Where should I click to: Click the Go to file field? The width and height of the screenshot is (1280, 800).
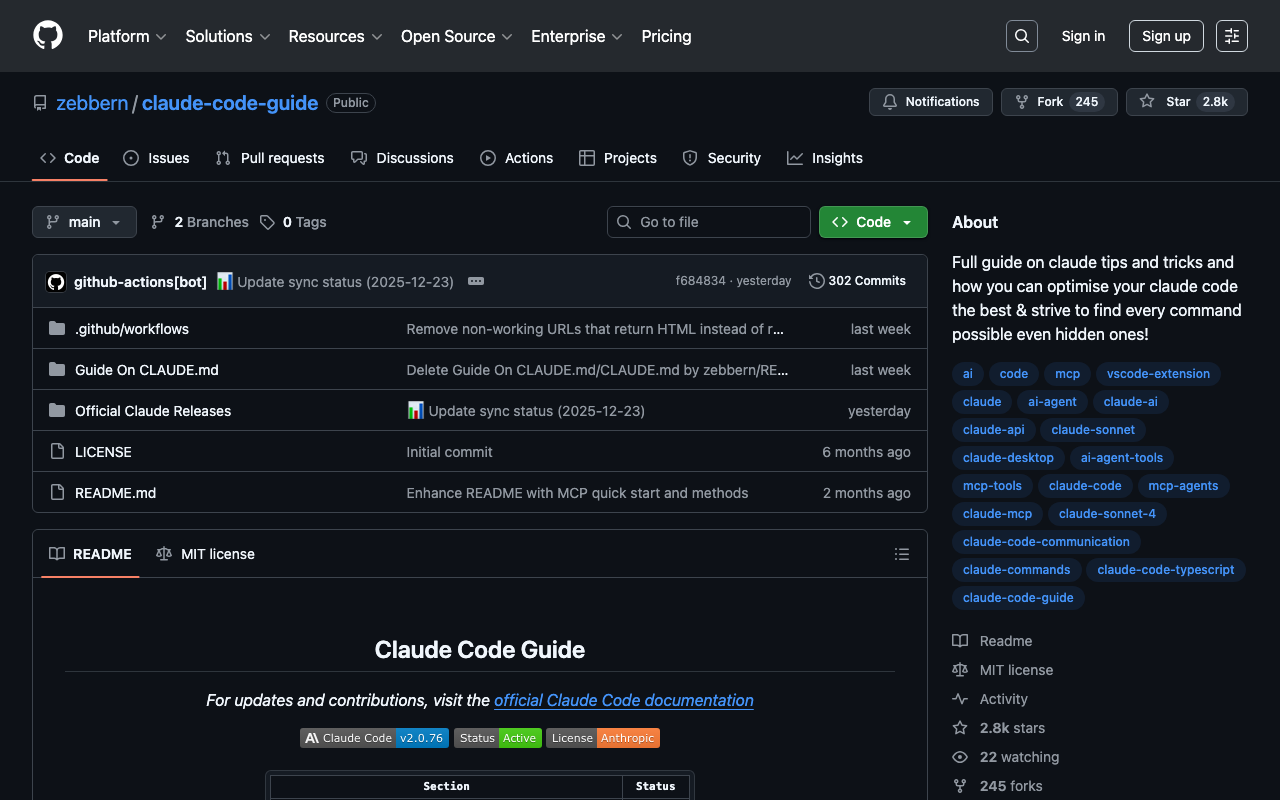pos(708,222)
